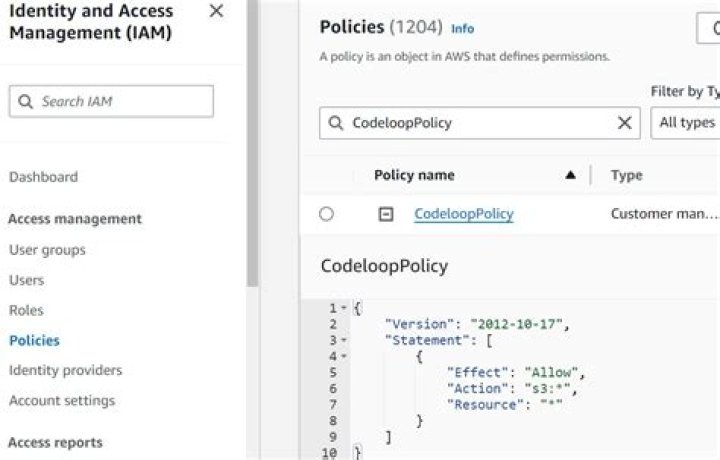
Task: Open User groups in sidebar
Action: click(47, 250)
